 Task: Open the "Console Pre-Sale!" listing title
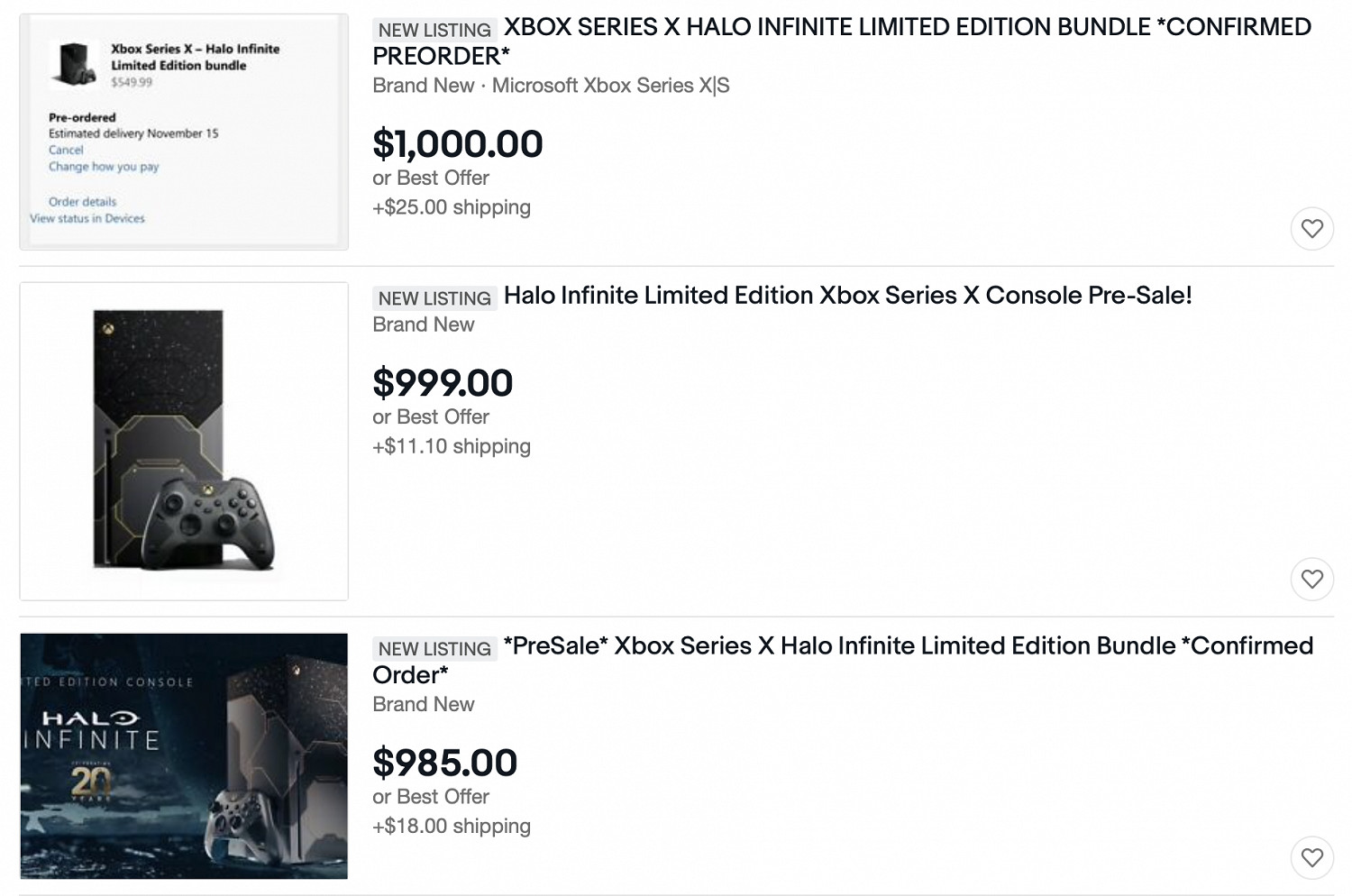pos(847,296)
